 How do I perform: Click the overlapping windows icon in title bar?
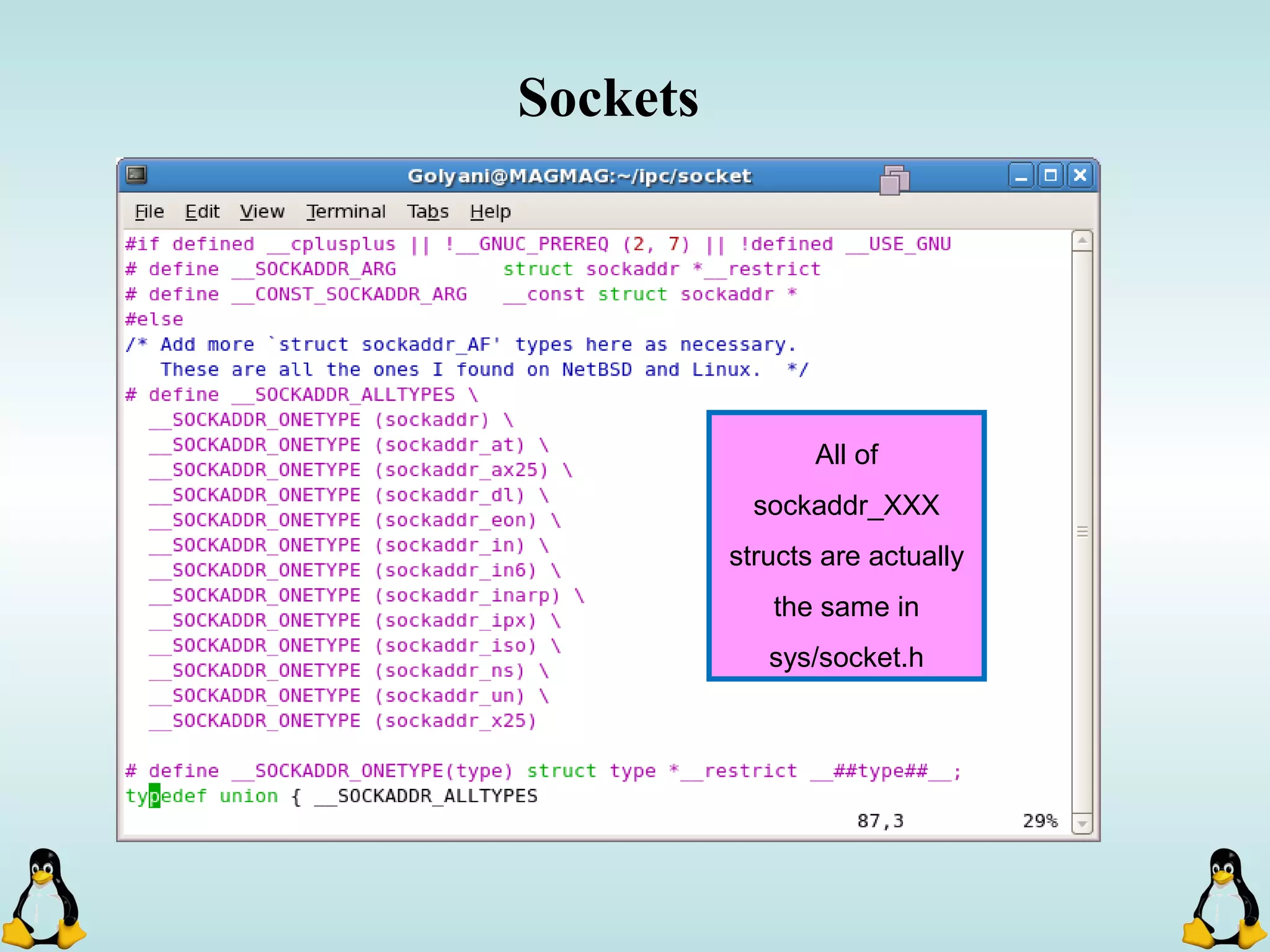pyautogui.click(x=894, y=180)
